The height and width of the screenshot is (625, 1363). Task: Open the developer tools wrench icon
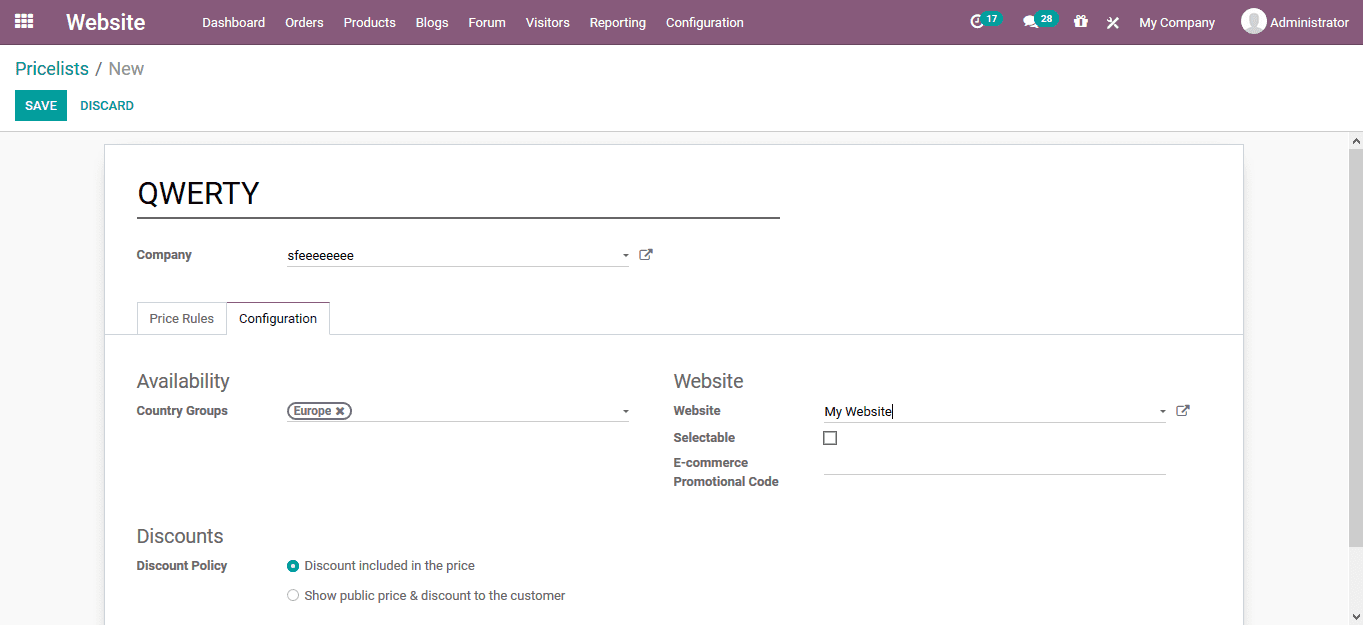[1112, 21]
